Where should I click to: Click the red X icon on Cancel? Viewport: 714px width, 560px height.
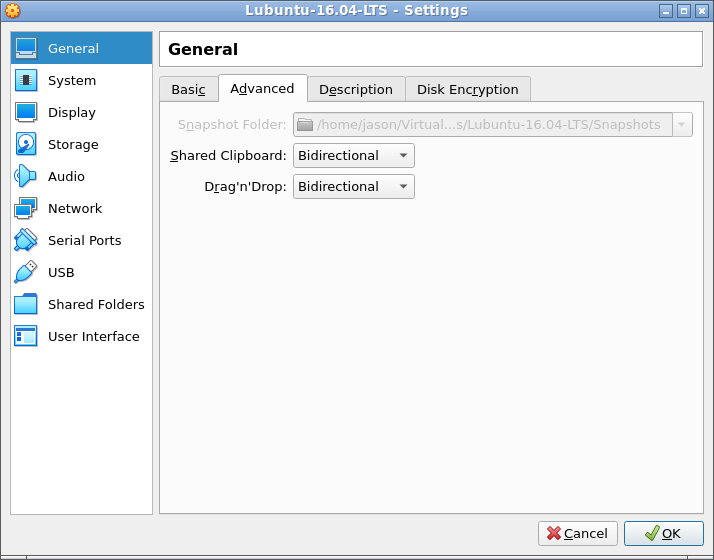click(x=554, y=533)
